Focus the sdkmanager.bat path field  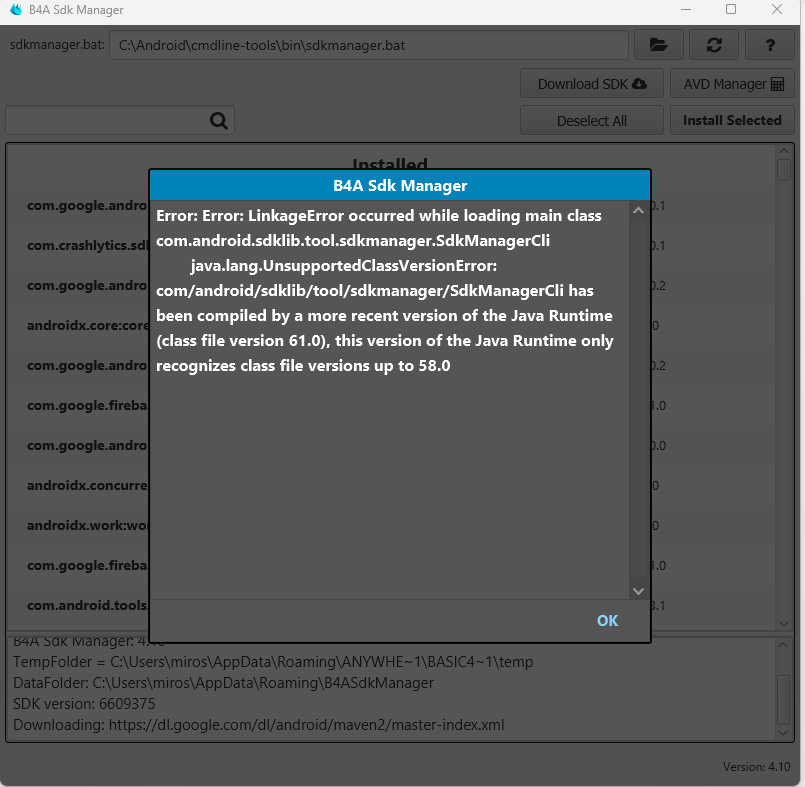coord(369,45)
